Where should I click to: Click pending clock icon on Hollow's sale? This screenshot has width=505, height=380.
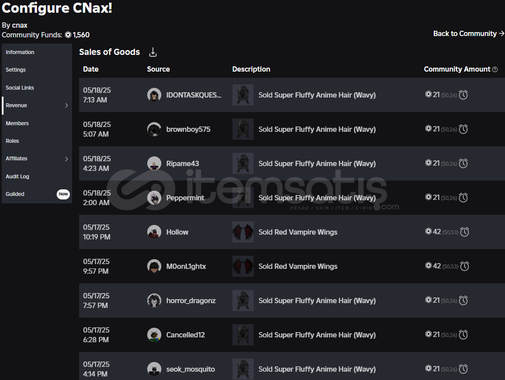(464, 232)
